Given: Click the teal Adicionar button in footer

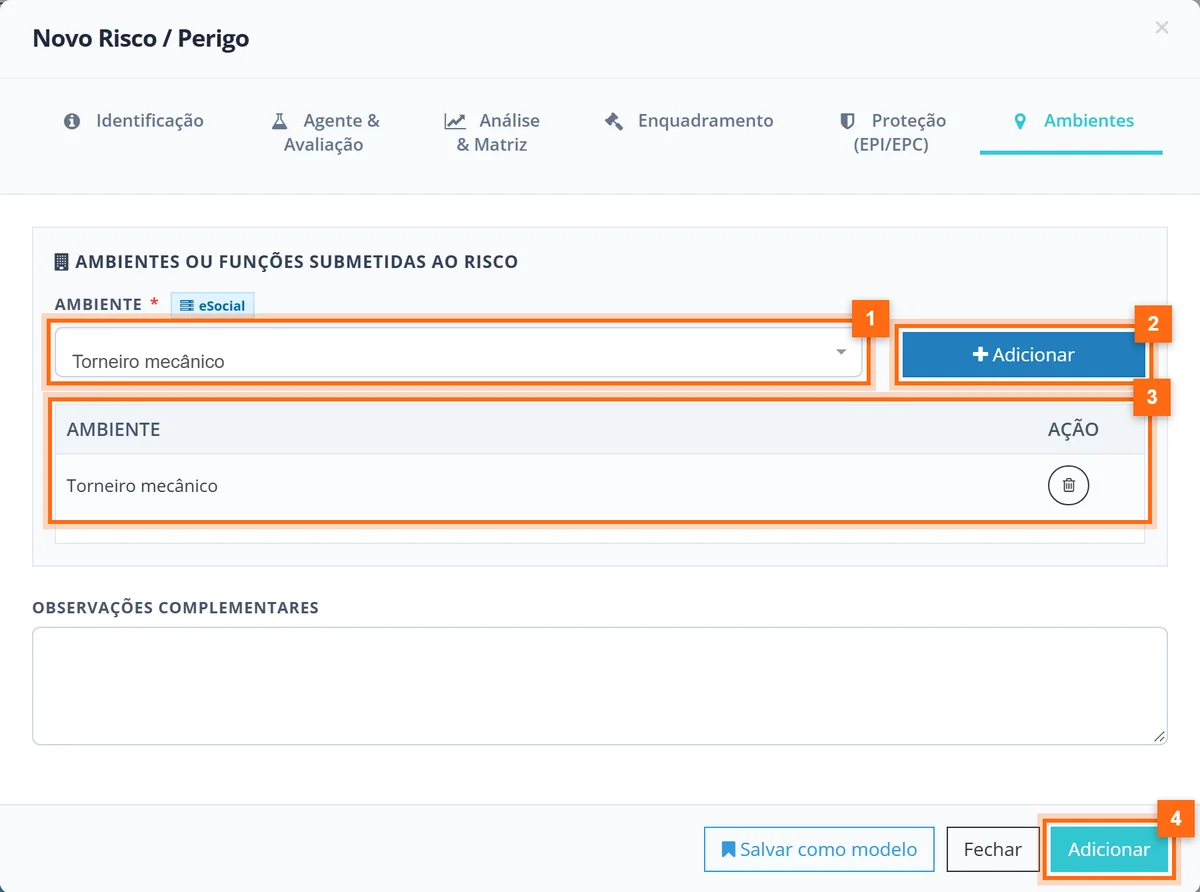Looking at the screenshot, I should tap(1109, 849).
